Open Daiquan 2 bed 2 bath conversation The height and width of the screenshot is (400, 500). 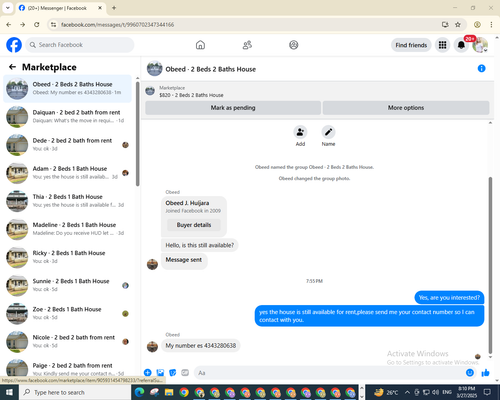click(68, 117)
